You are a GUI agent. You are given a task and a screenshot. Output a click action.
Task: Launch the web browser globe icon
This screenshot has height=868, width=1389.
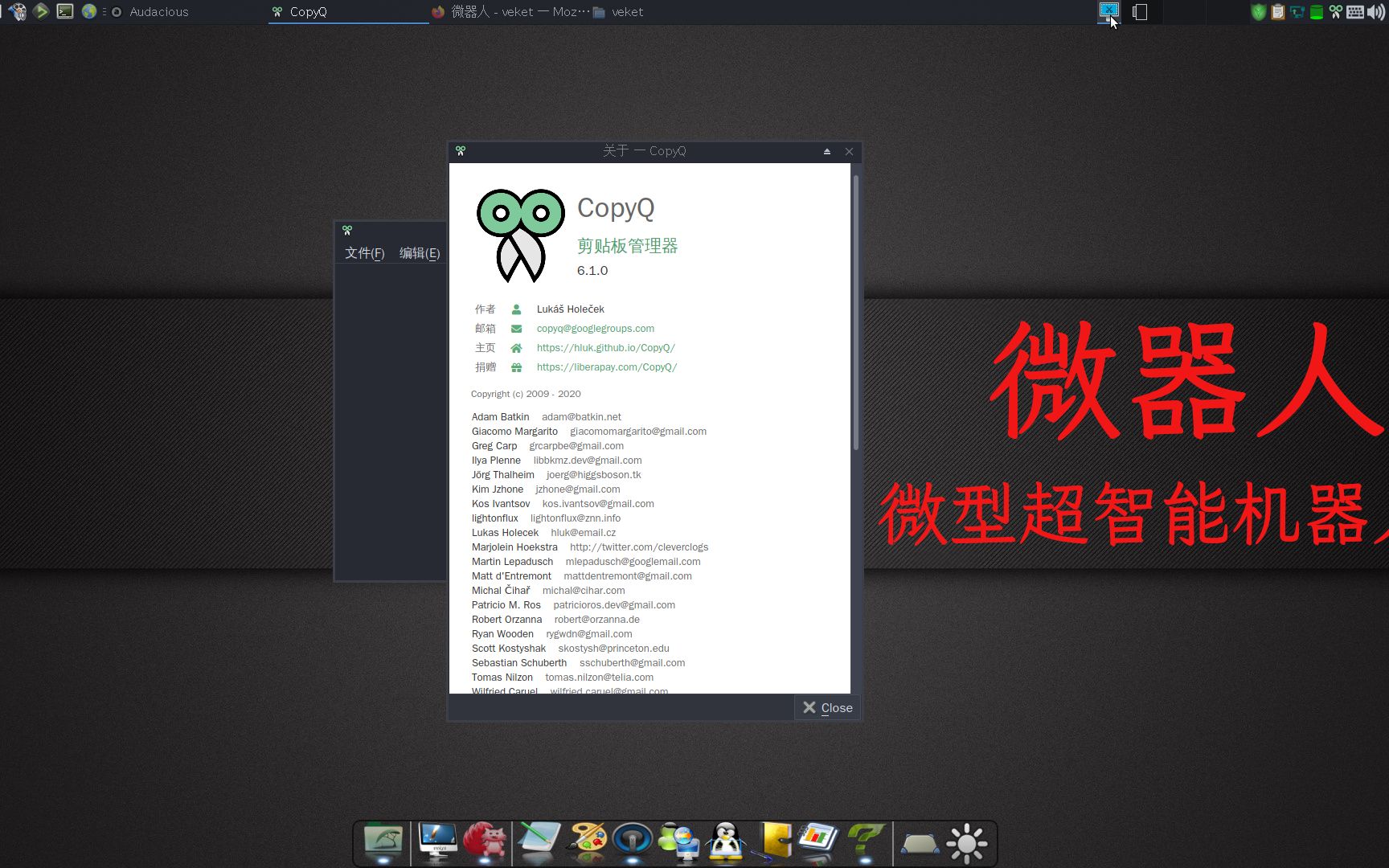click(89, 11)
